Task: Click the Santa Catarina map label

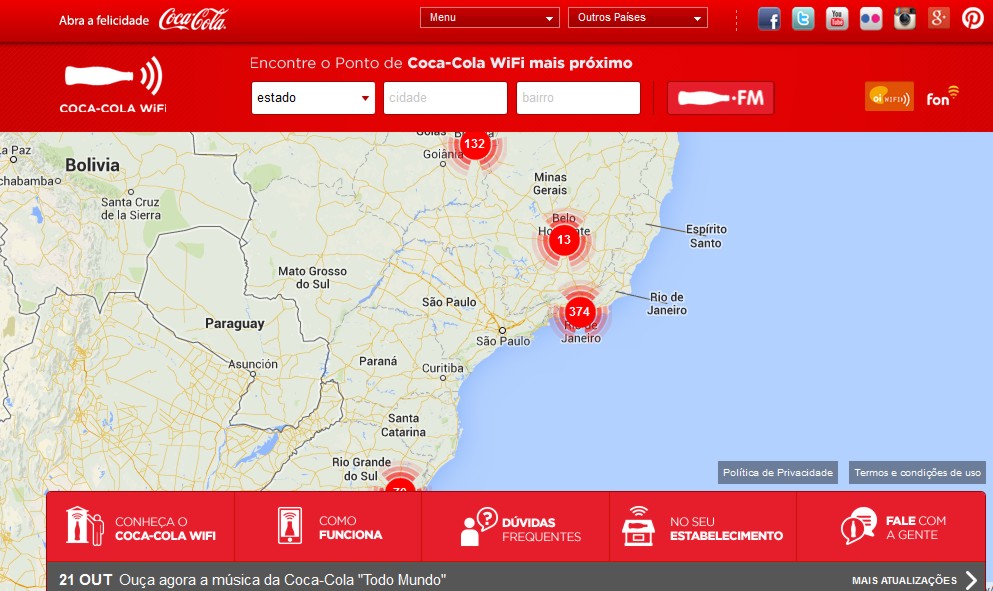Action: pos(403,425)
